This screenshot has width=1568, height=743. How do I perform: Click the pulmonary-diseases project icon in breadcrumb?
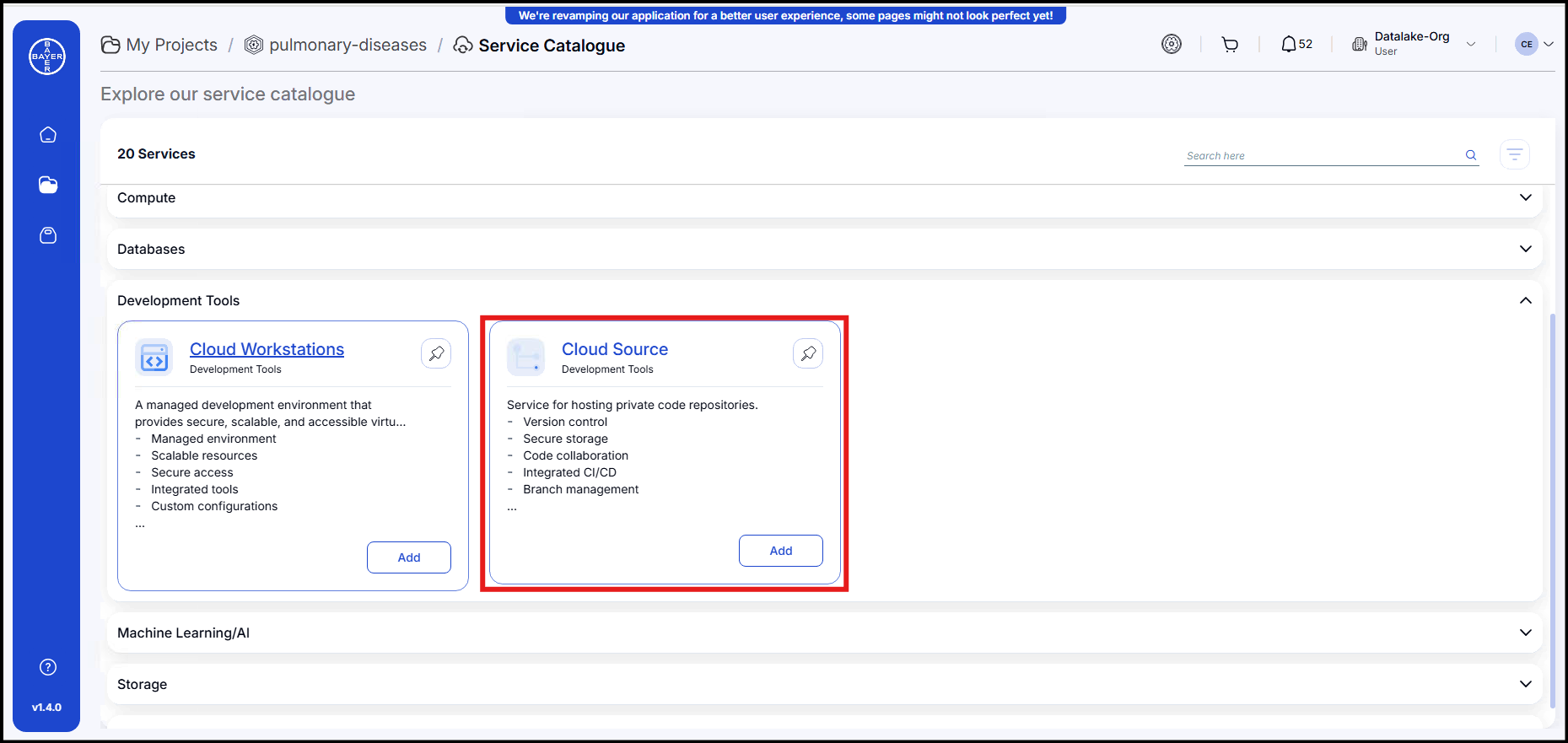click(x=254, y=45)
